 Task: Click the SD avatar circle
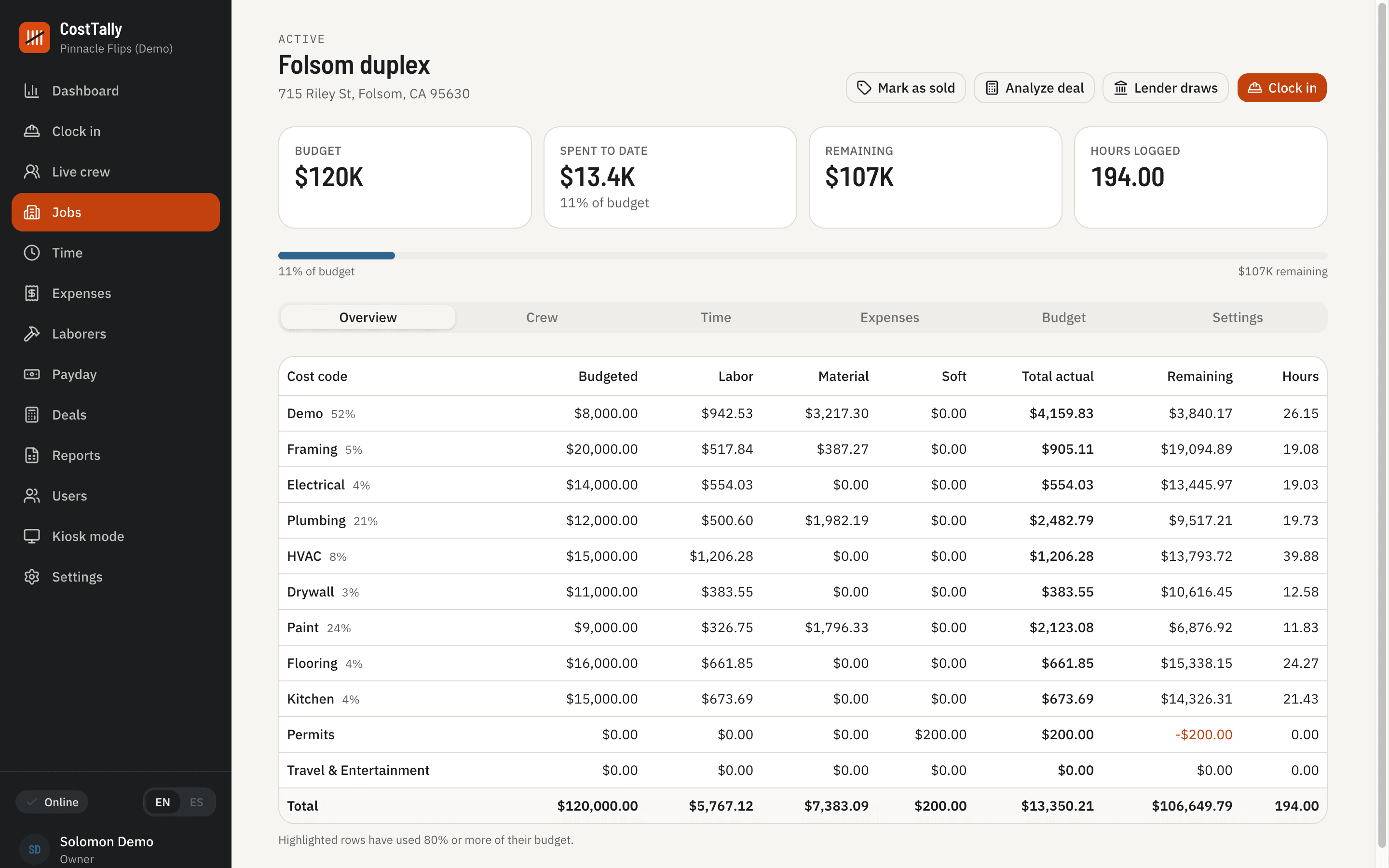[x=34, y=849]
